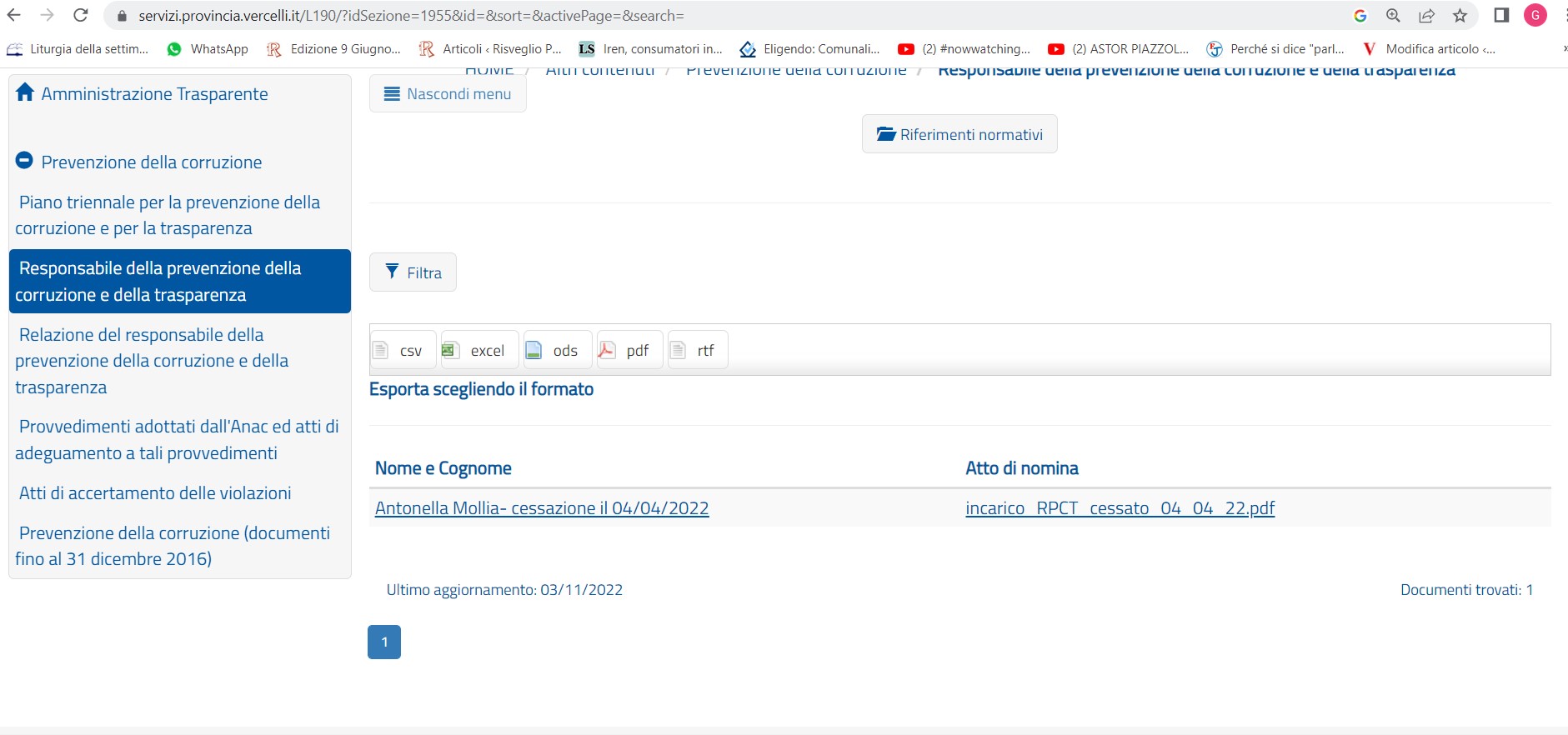This screenshot has height=735, width=1568.
Task: Open Piano triennale per la prevenzione menu item
Action: (x=169, y=215)
